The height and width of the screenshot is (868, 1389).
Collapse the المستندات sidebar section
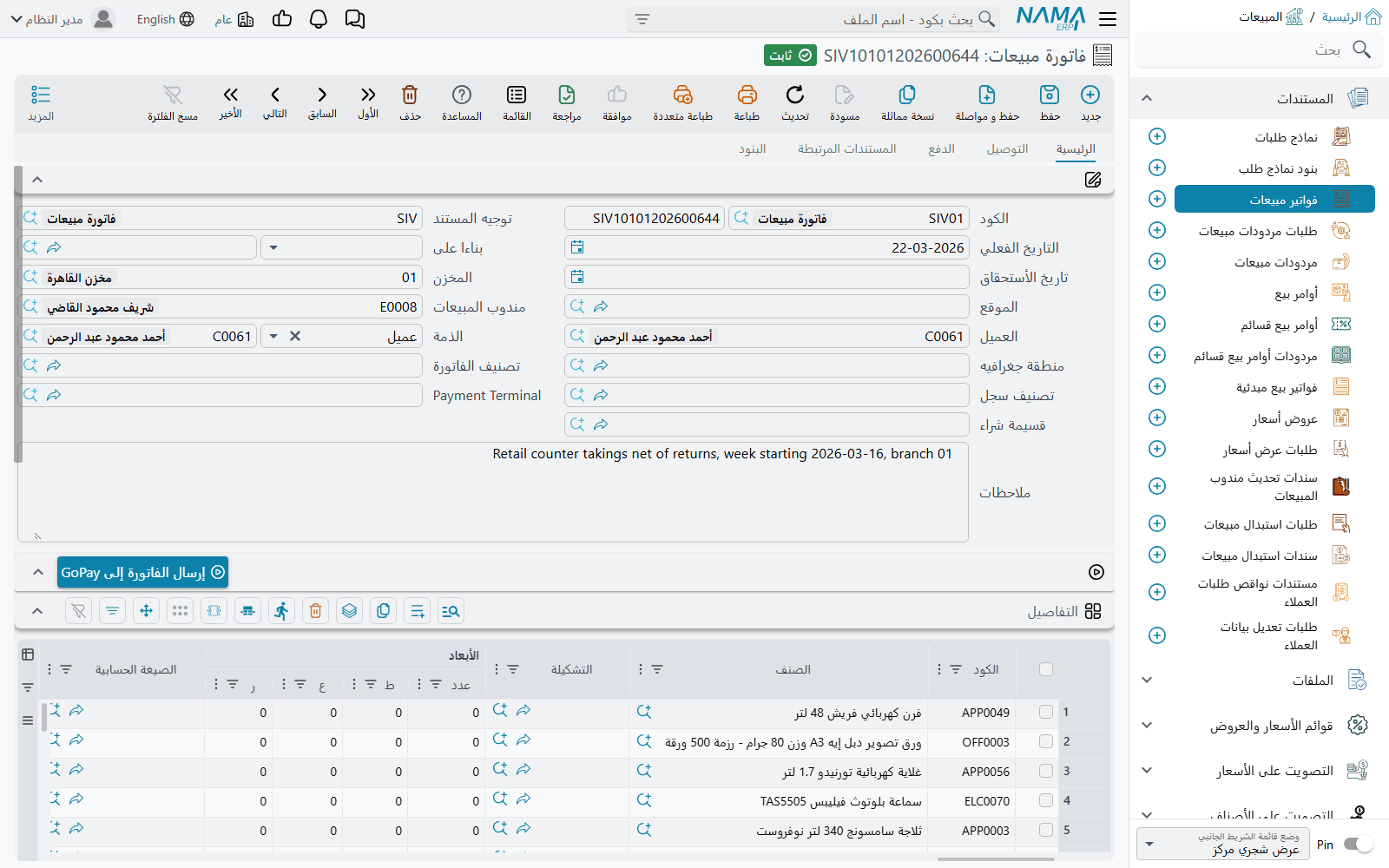tap(1147, 98)
